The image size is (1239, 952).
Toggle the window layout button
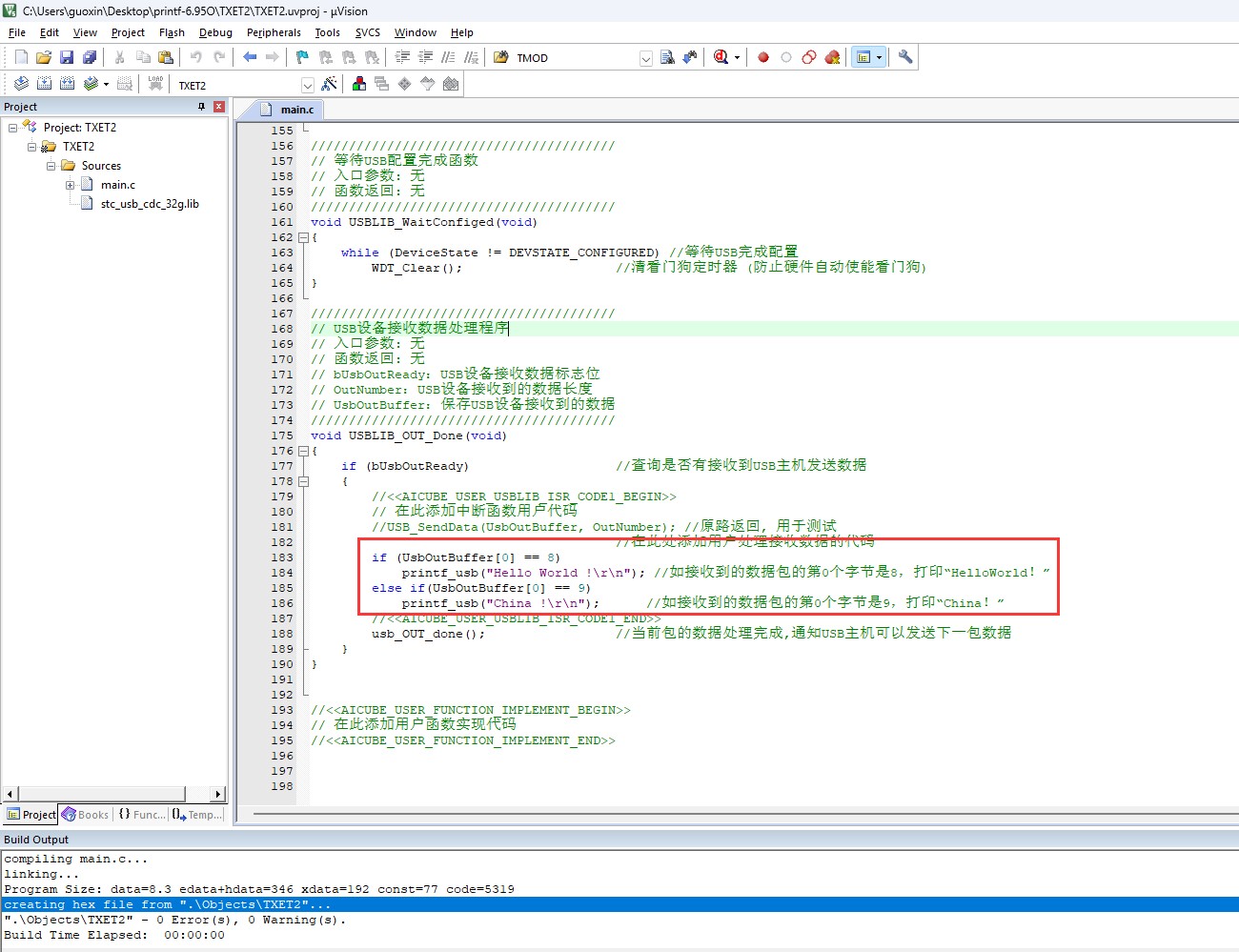click(x=863, y=57)
